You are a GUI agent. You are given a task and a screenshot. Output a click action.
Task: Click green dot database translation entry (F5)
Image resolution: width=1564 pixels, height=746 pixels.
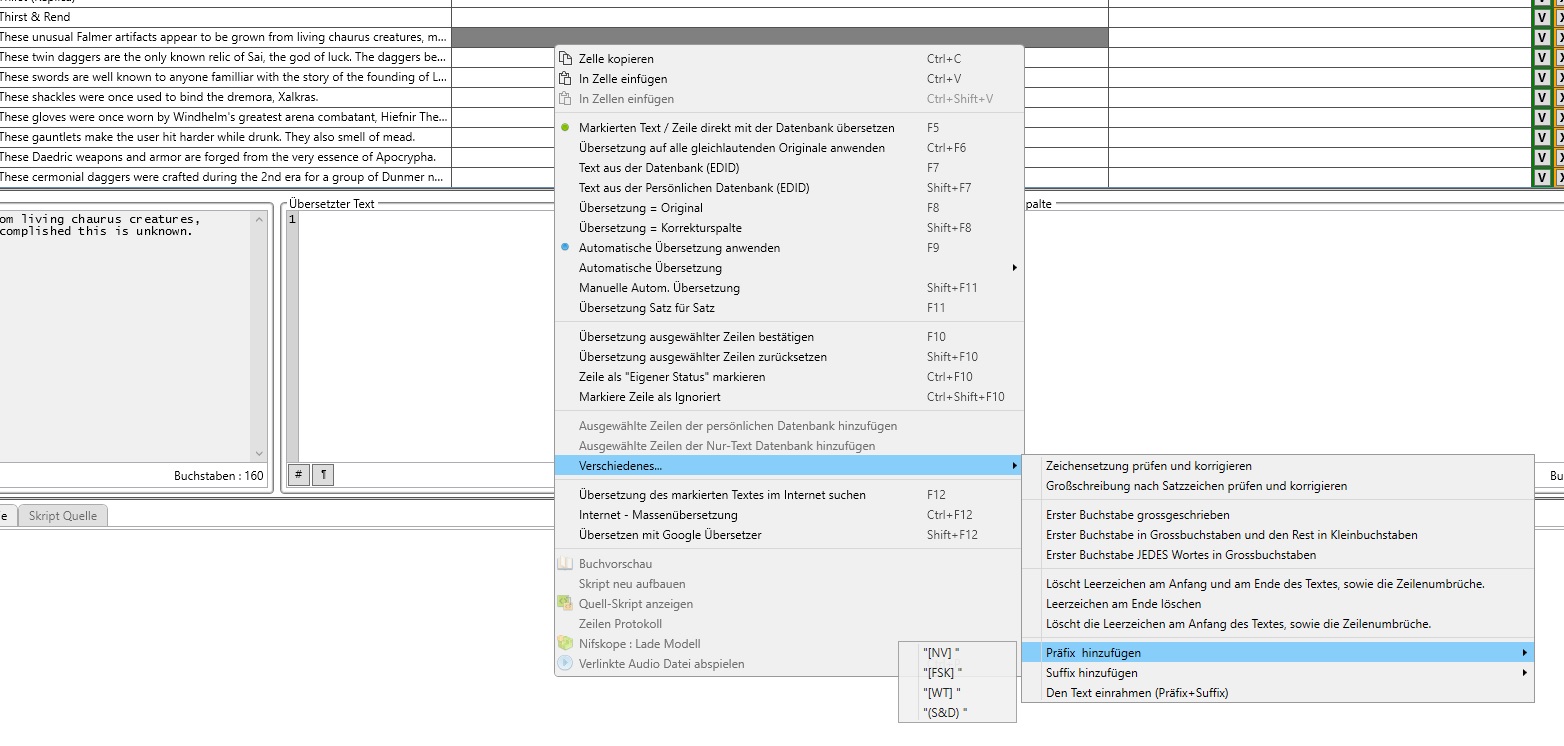pyautogui.click(x=566, y=128)
